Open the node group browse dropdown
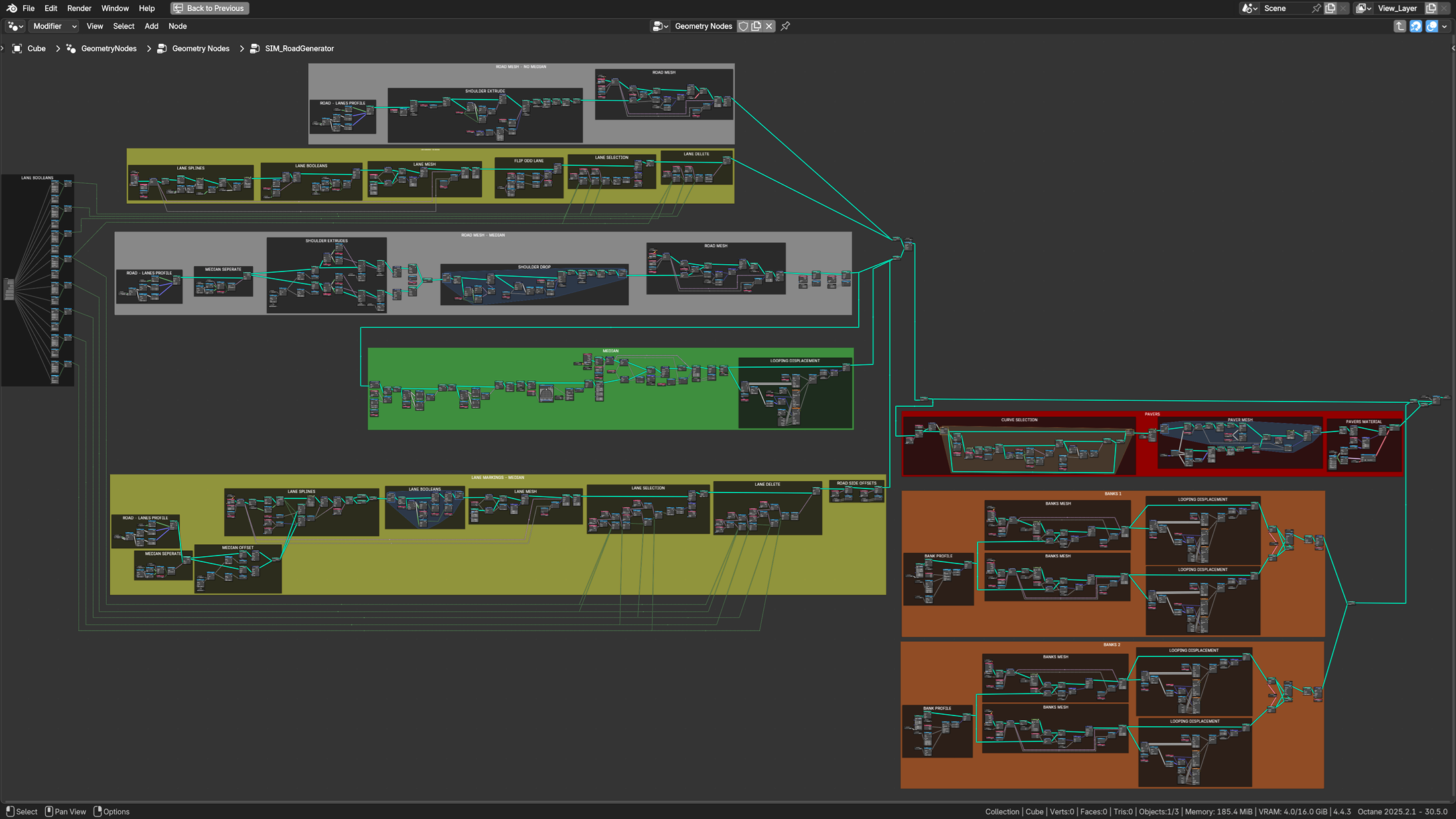This screenshot has height=819, width=1456. click(660, 27)
